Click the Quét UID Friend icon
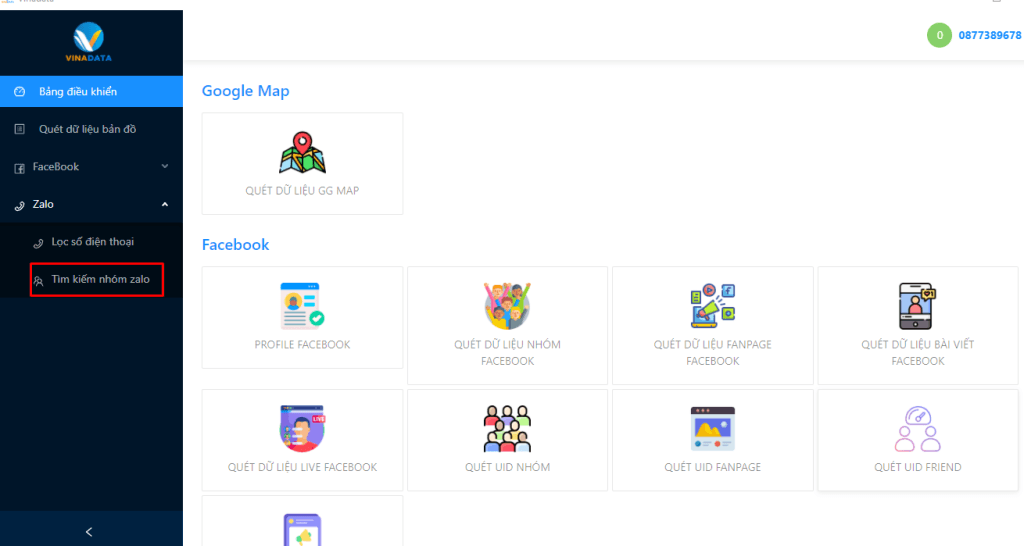The height and width of the screenshot is (546, 1024). pos(917,428)
